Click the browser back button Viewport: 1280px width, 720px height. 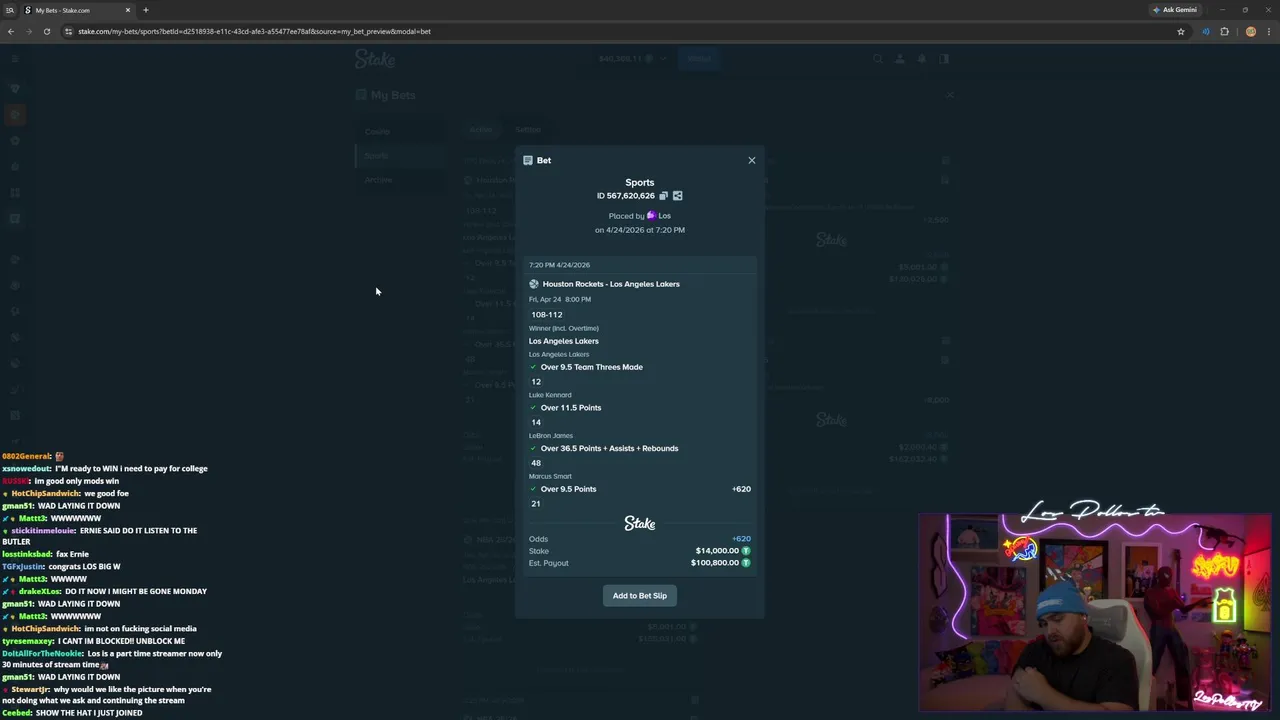click(x=11, y=31)
